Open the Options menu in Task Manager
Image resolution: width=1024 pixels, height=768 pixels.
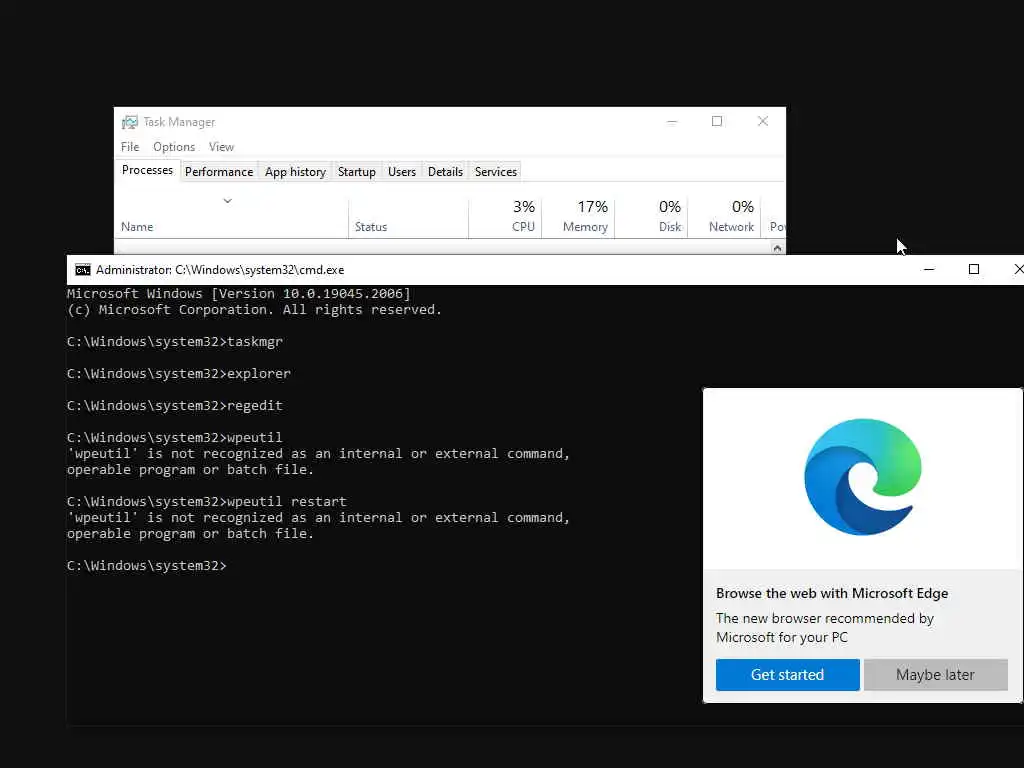click(x=174, y=147)
